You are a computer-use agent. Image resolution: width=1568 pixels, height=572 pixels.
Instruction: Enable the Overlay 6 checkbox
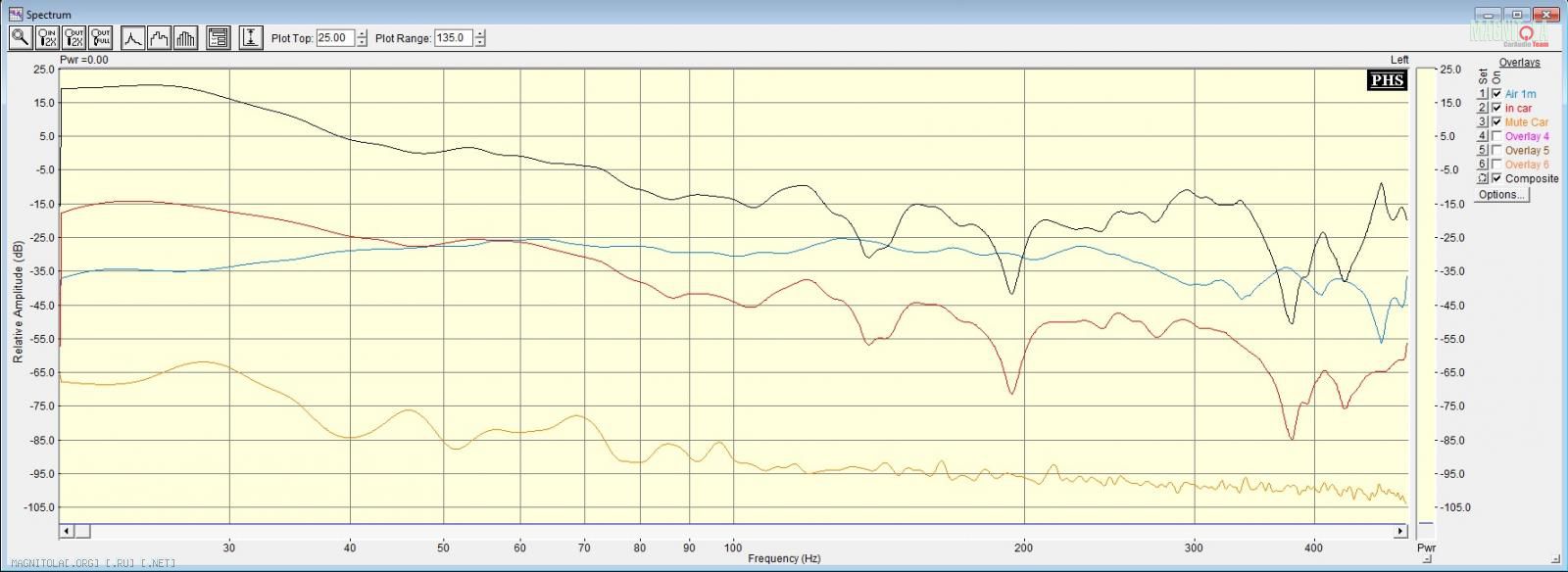tap(1496, 165)
